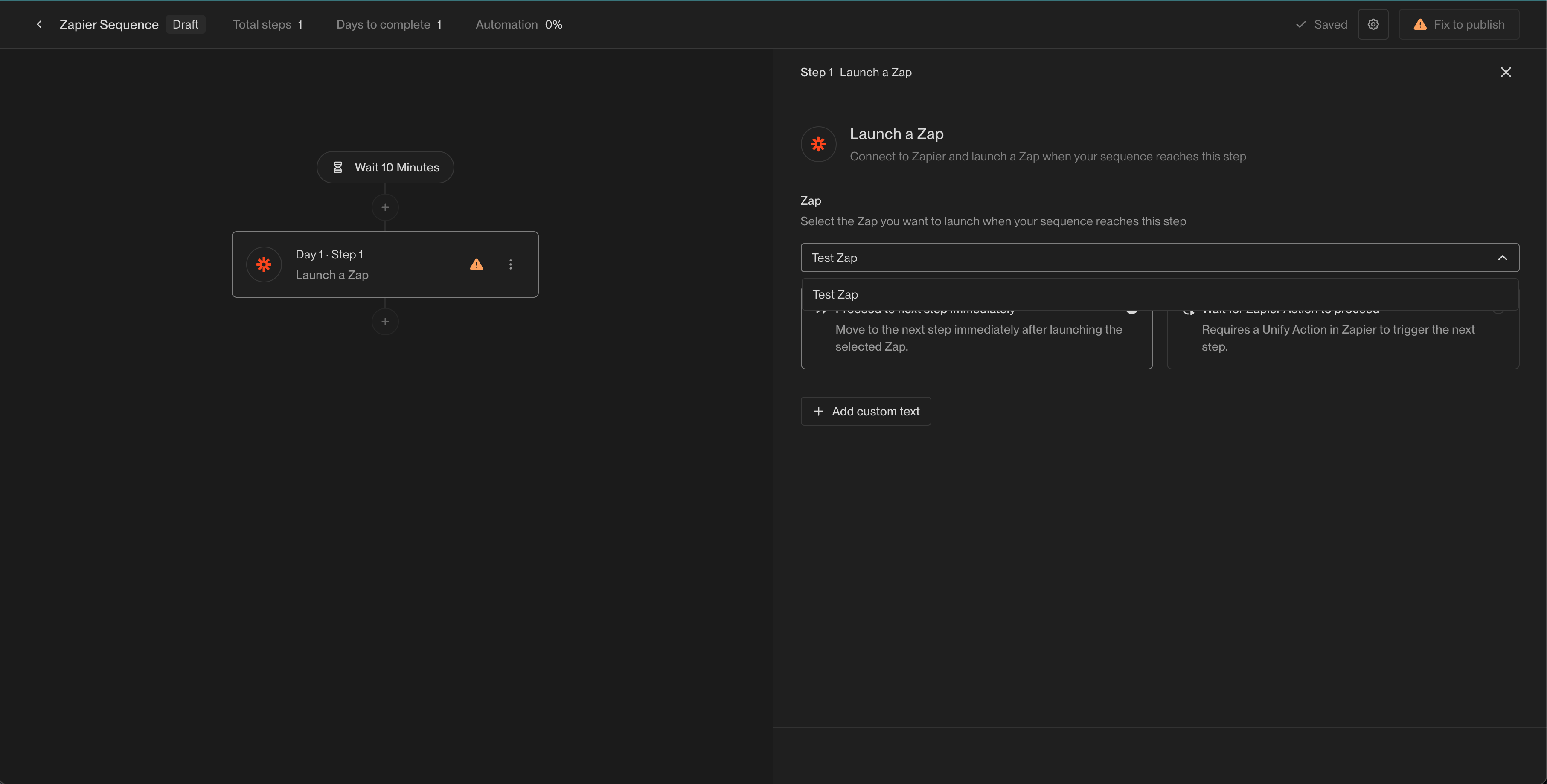Collapse the Test Zap dropdown with its chevron
The height and width of the screenshot is (784, 1547).
click(1503, 258)
